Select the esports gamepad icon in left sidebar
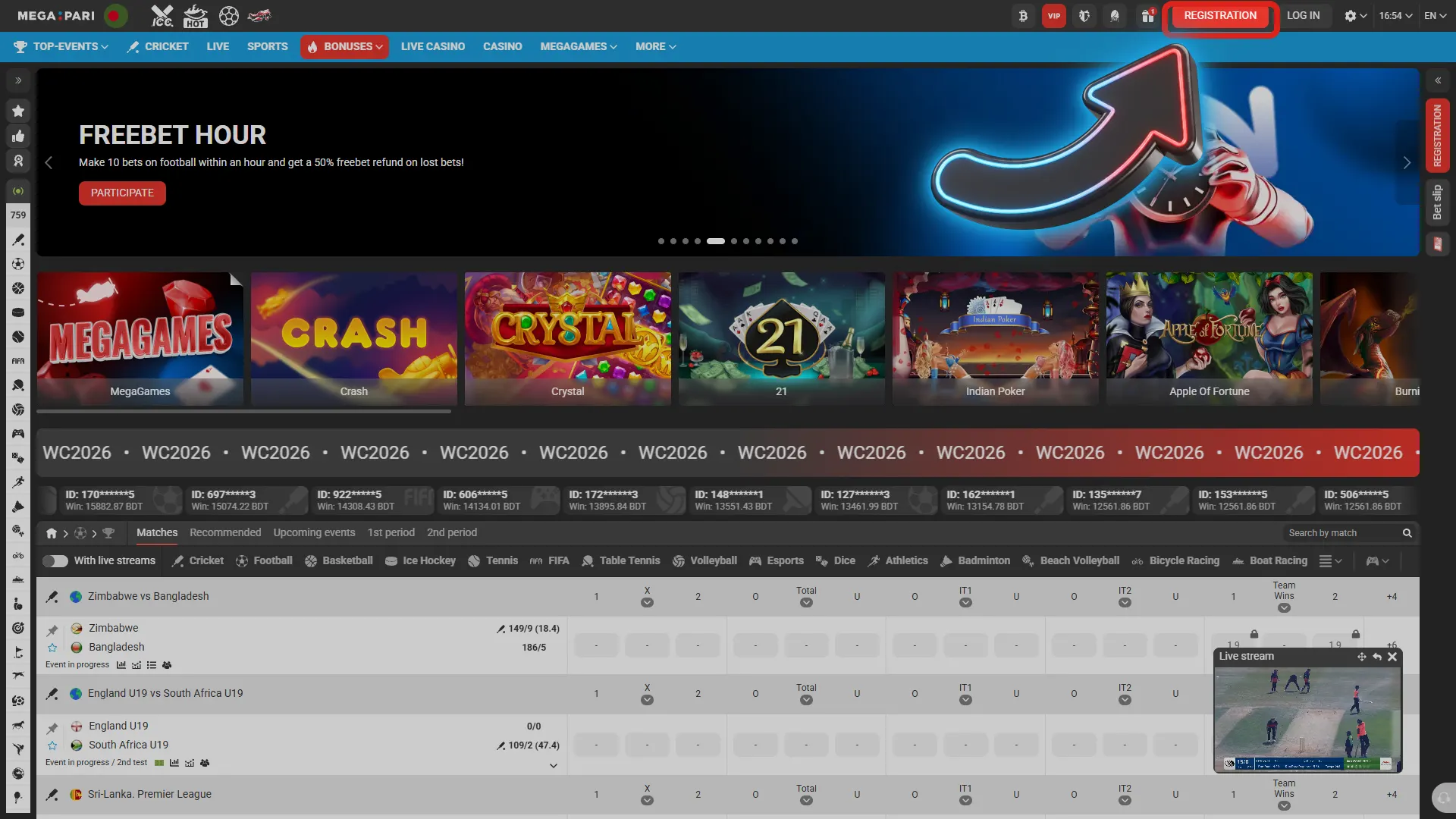 click(18, 434)
